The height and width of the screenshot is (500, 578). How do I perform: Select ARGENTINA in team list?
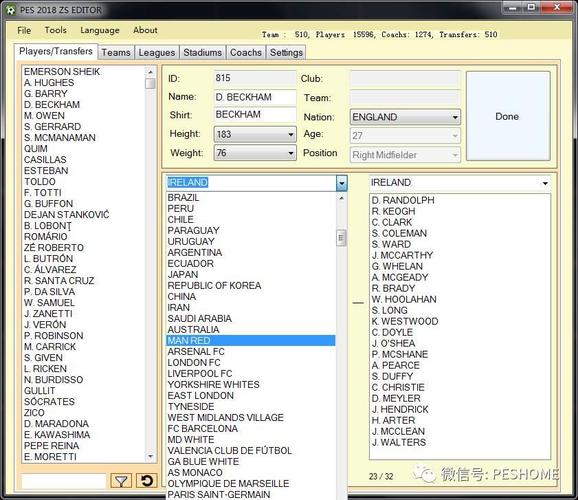[x=251, y=253]
